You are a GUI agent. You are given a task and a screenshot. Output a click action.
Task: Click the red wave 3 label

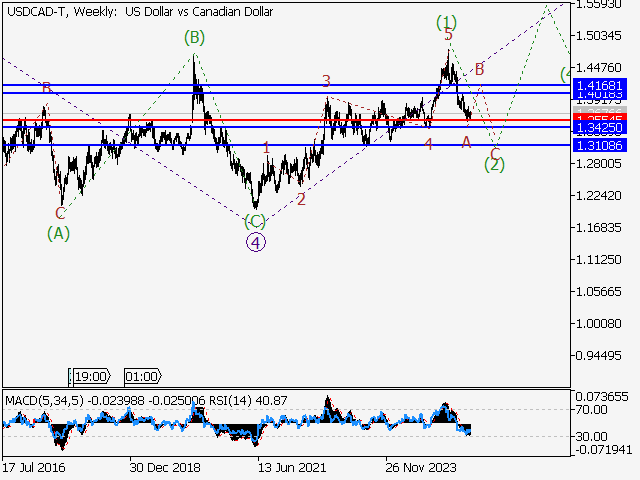coord(326,81)
